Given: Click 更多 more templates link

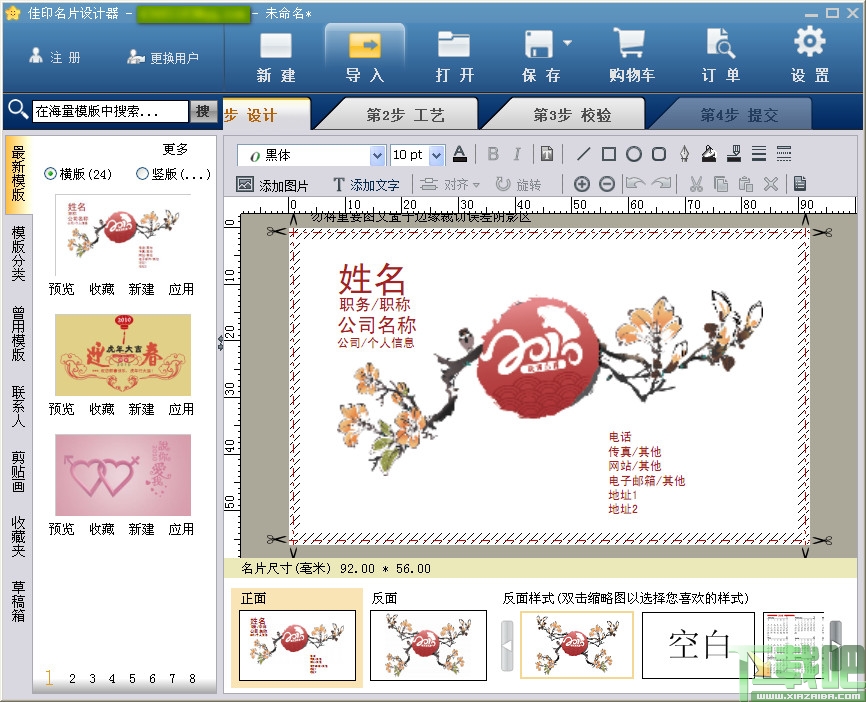Looking at the screenshot, I should coord(176,149).
